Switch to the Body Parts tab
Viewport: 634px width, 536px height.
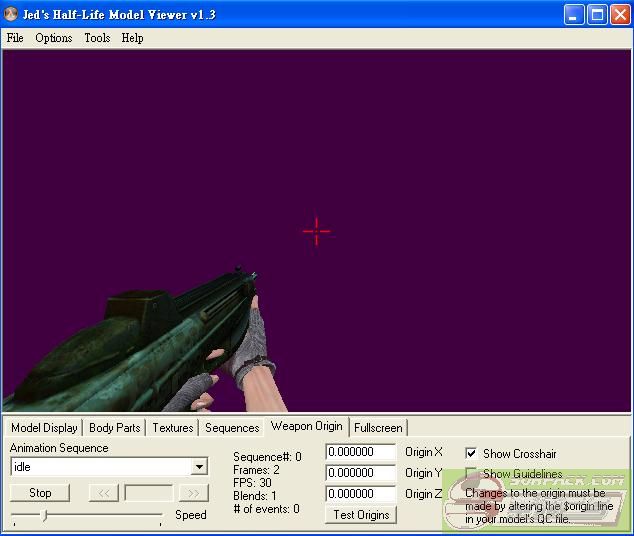[115, 428]
